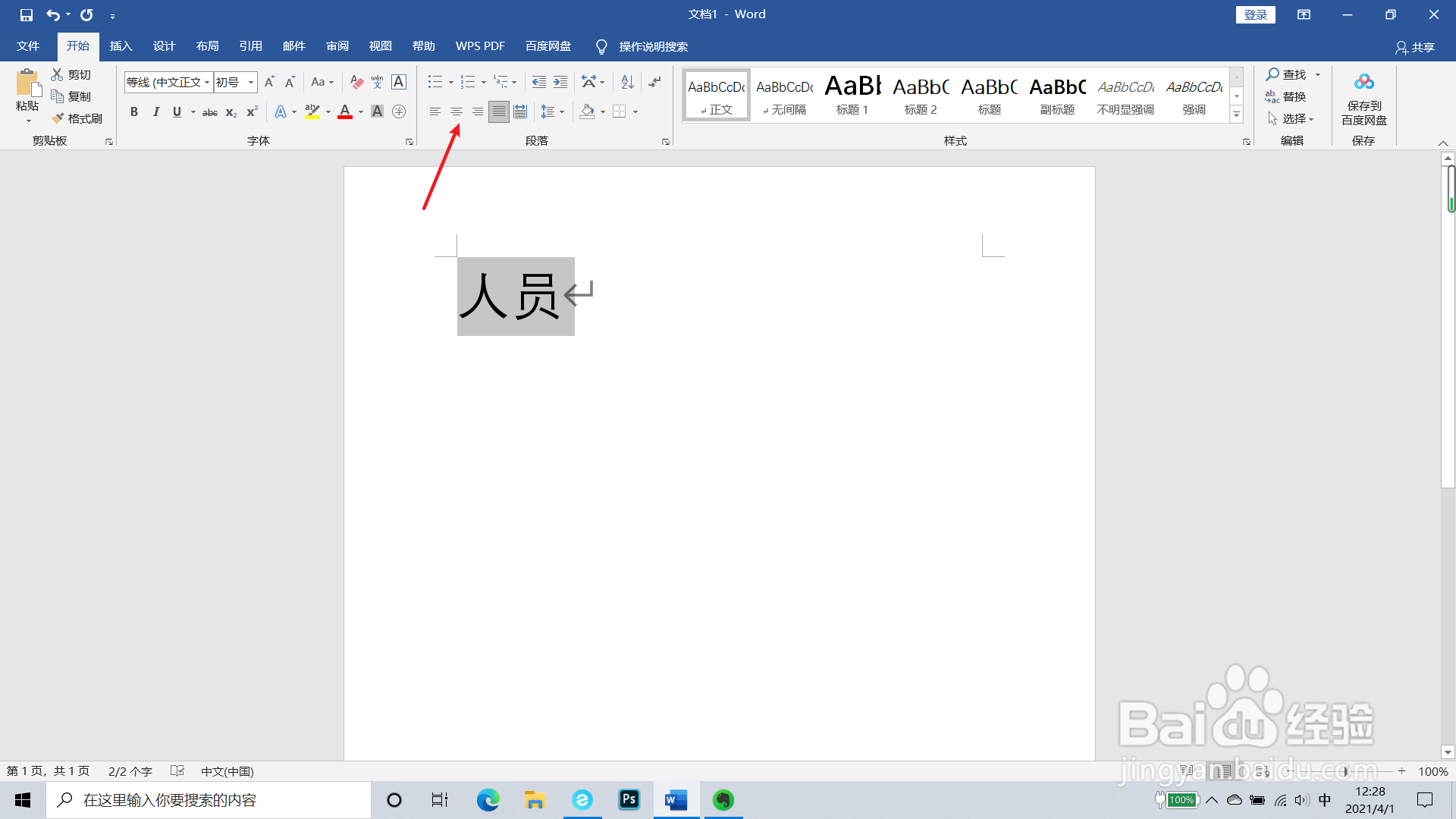Toggle center paragraph alignment
Image resolution: width=1456 pixels, height=819 pixels.
[456, 111]
